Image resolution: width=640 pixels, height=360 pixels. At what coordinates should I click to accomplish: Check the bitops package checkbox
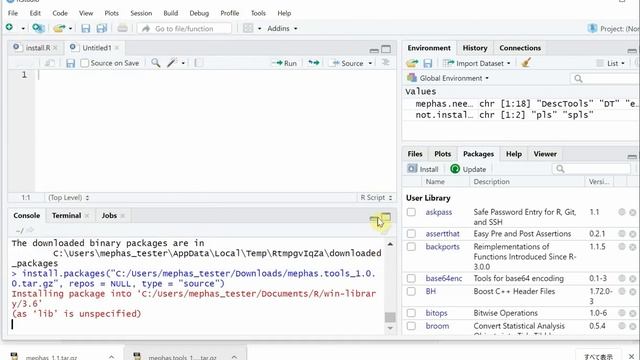(x=411, y=313)
